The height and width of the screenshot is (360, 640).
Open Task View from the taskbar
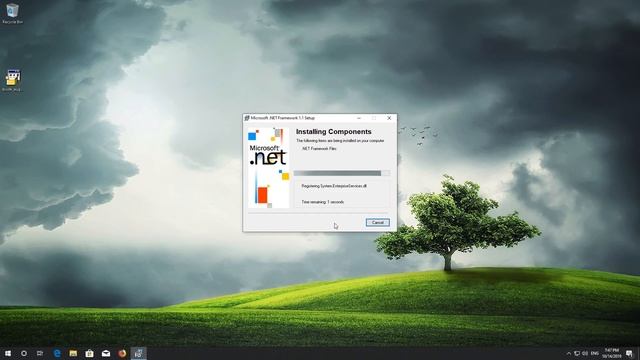(x=40, y=353)
